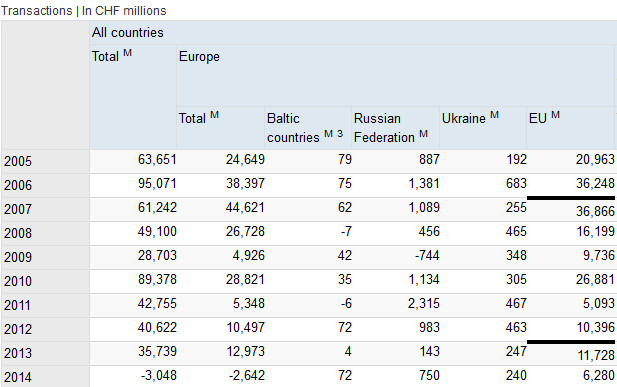Click the M marker next to EU header
The height and width of the screenshot is (387, 617).
[555, 115]
